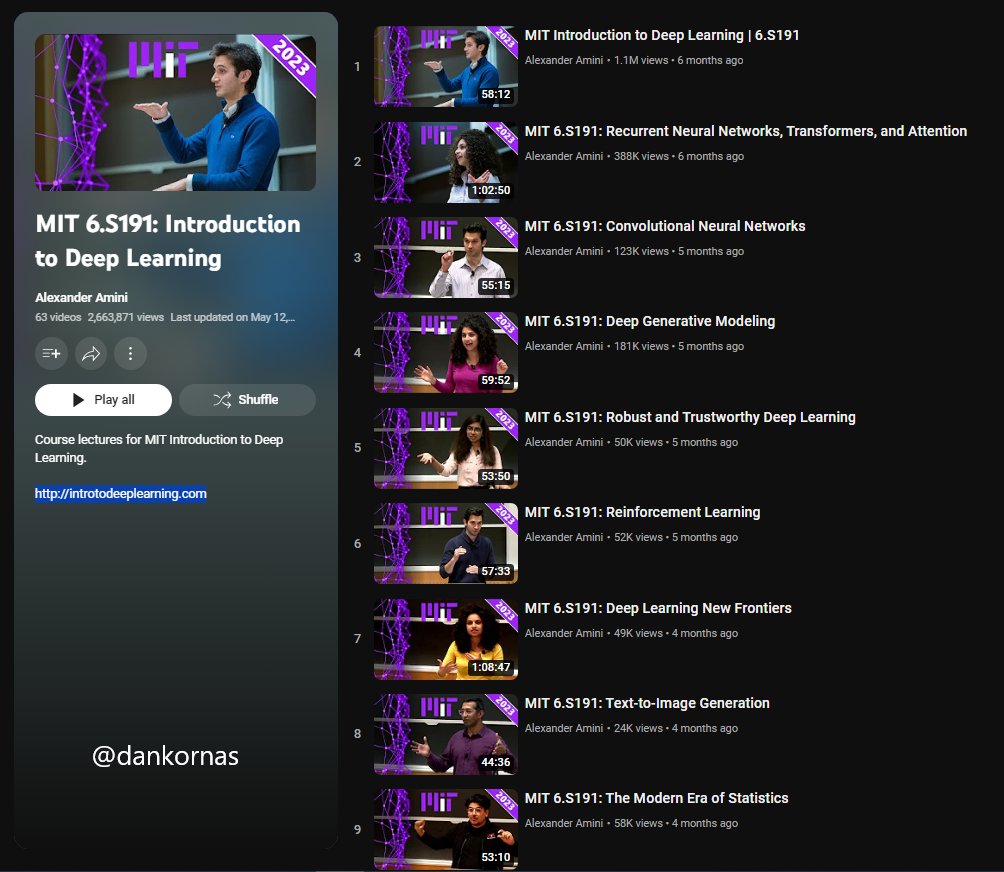This screenshot has height=872, width=1004.
Task: Click Alexander Amini under the 24K views video
Action: [563, 728]
